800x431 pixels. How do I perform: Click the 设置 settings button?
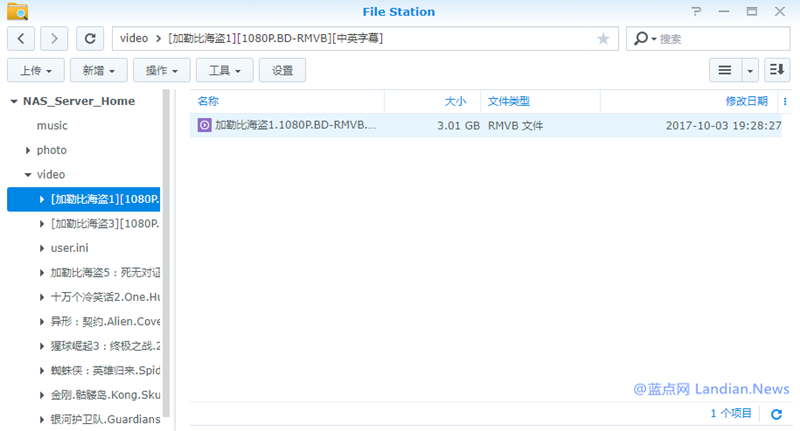tap(282, 70)
